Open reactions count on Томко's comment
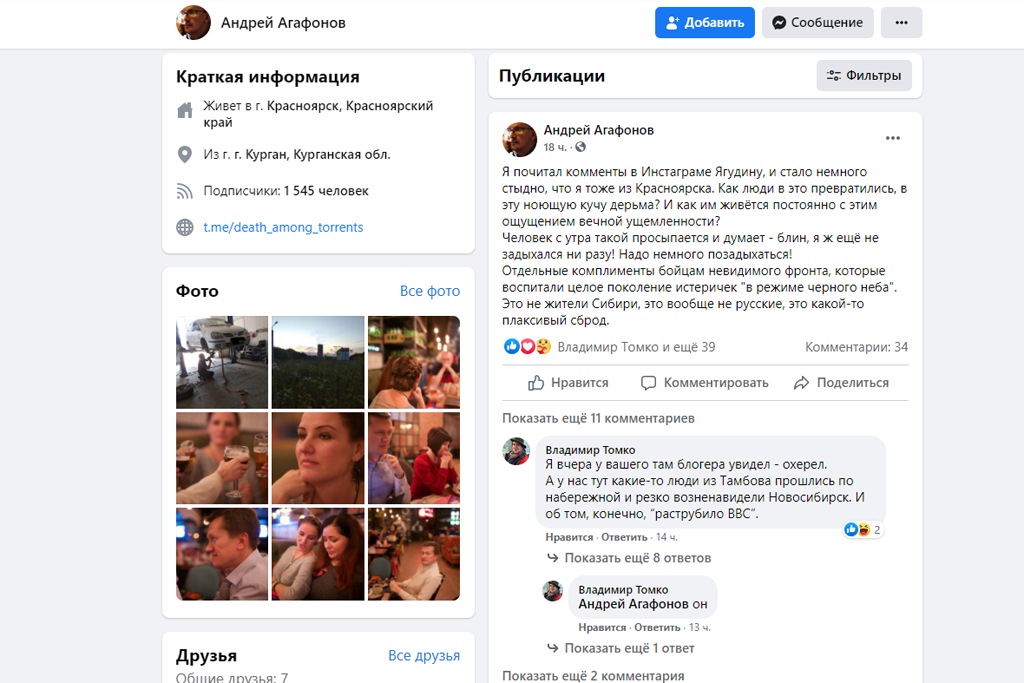This screenshot has height=683, width=1024. pyautogui.click(x=863, y=530)
